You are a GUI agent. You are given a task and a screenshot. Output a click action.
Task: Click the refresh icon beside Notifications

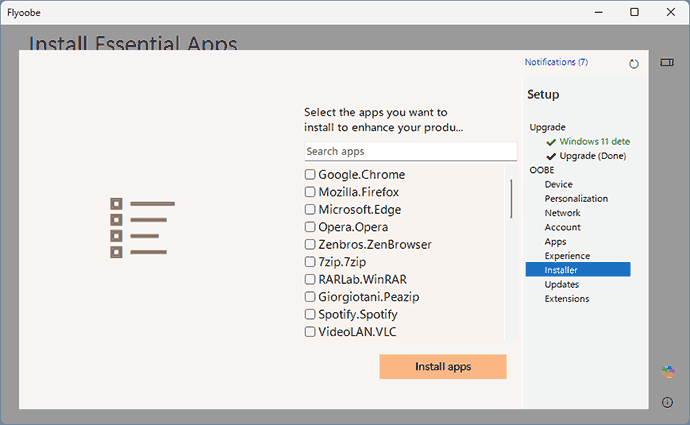(x=634, y=64)
